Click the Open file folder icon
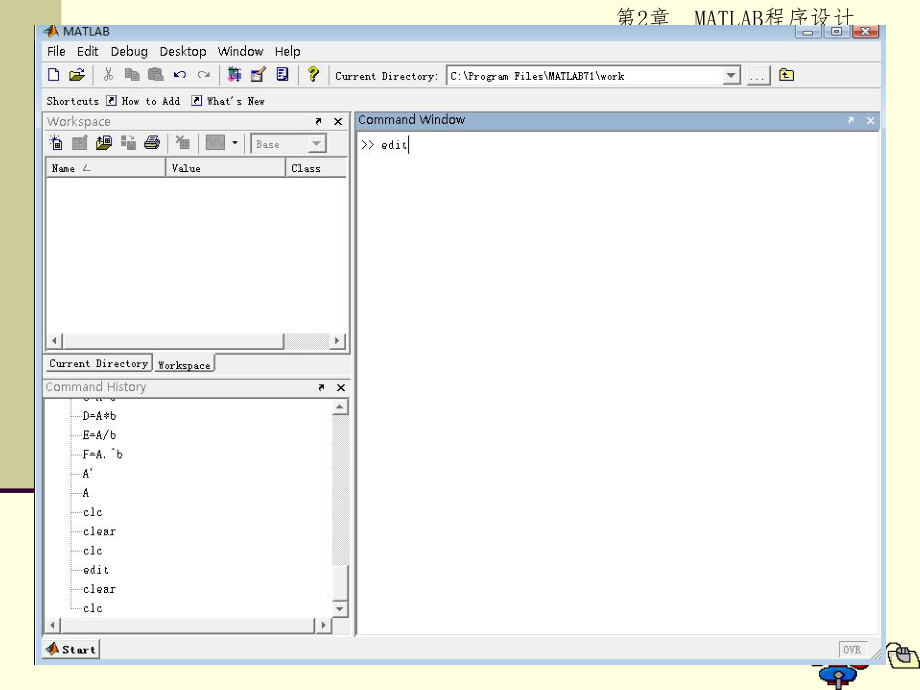This screenshot has width=920, height=690. [76, 75]
